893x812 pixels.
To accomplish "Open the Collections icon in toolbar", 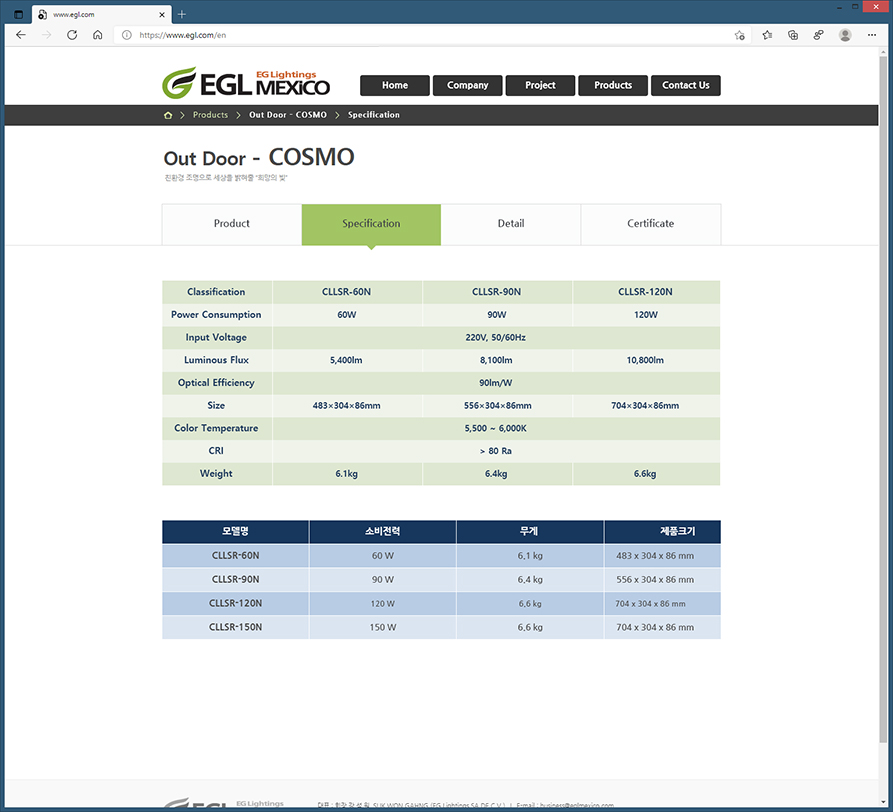I will click(793, 34).
